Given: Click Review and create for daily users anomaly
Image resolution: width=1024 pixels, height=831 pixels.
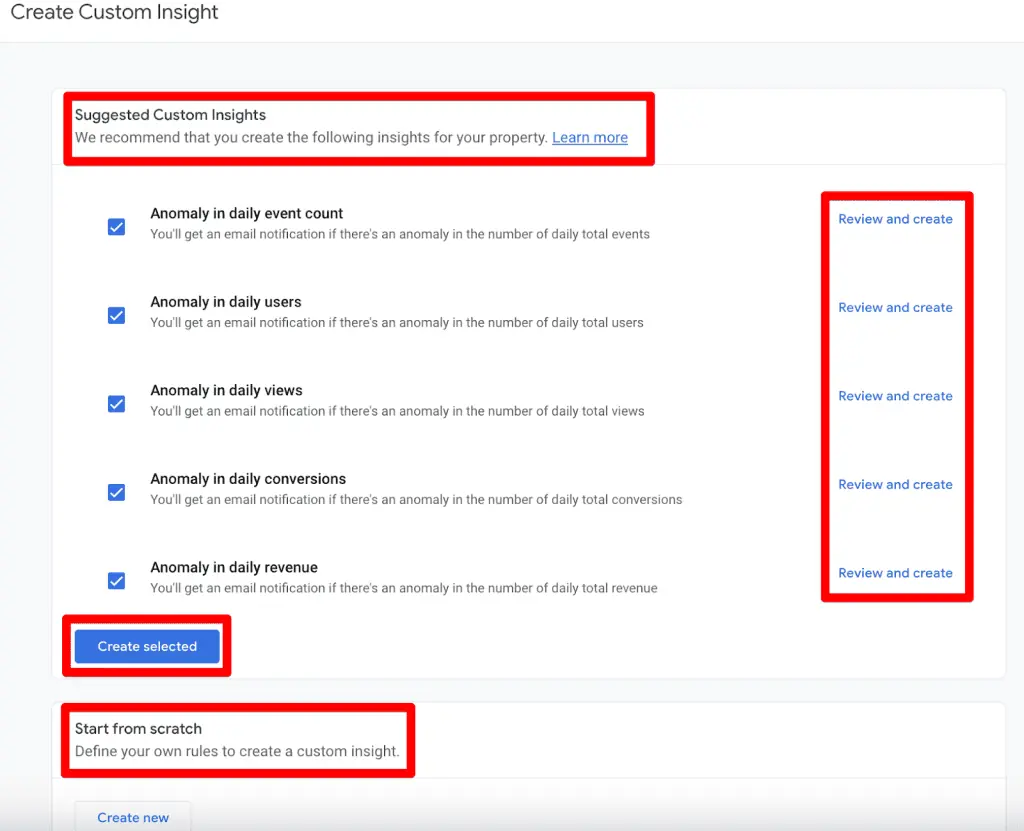Looking at the screenshot, I should click(x=895, y=307).
